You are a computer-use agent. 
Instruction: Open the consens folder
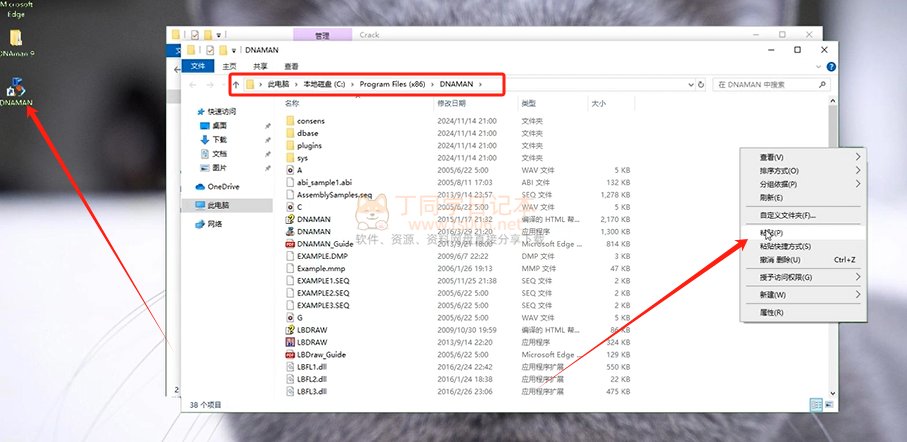coord(305,121)
